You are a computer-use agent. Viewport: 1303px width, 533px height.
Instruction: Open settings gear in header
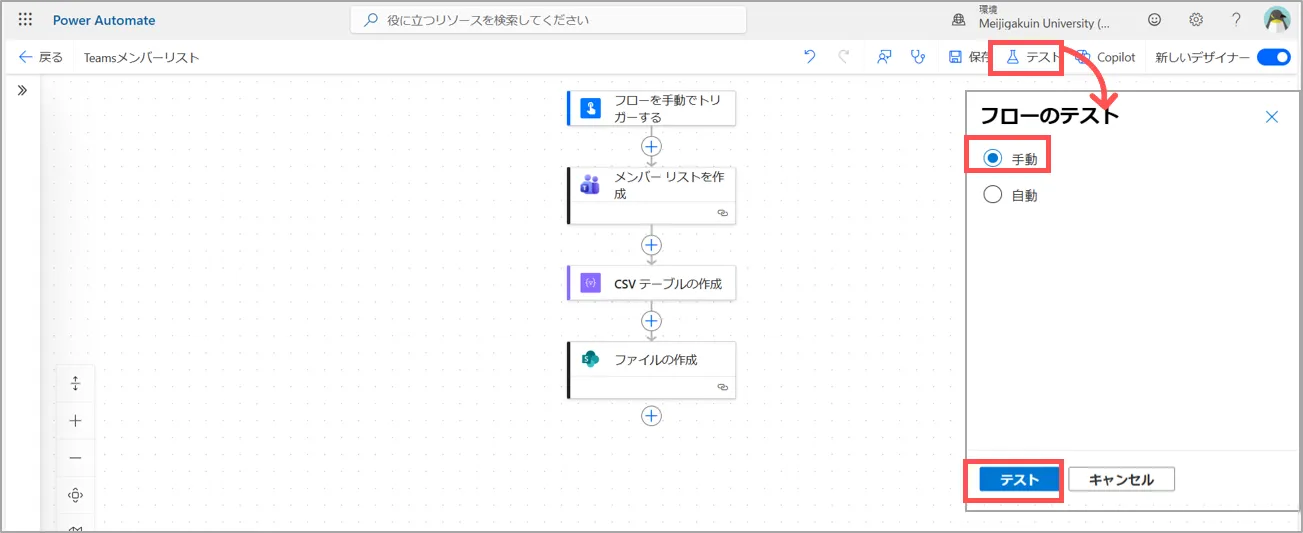tap(1196, 20)
